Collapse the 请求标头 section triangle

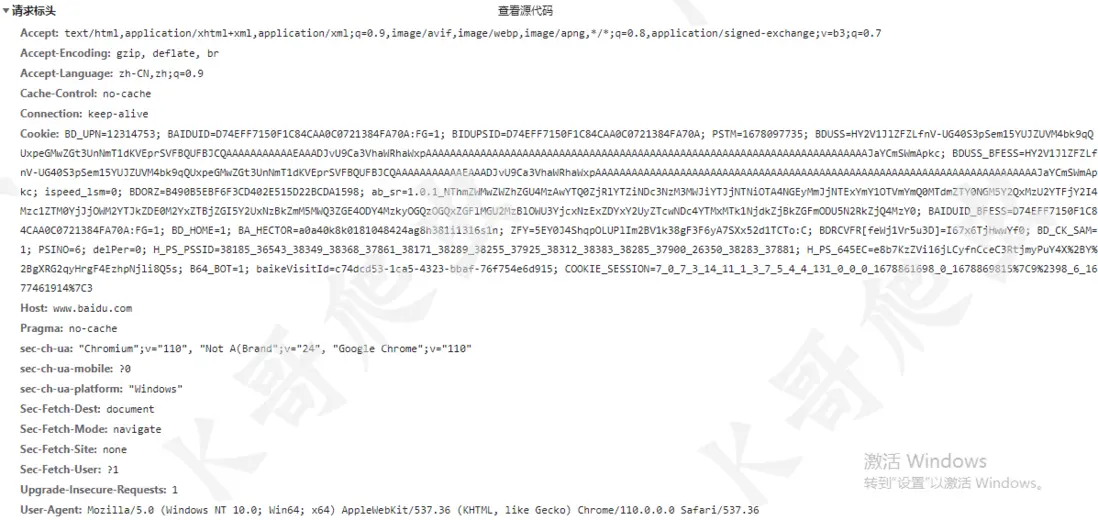(x=6, y=11)
